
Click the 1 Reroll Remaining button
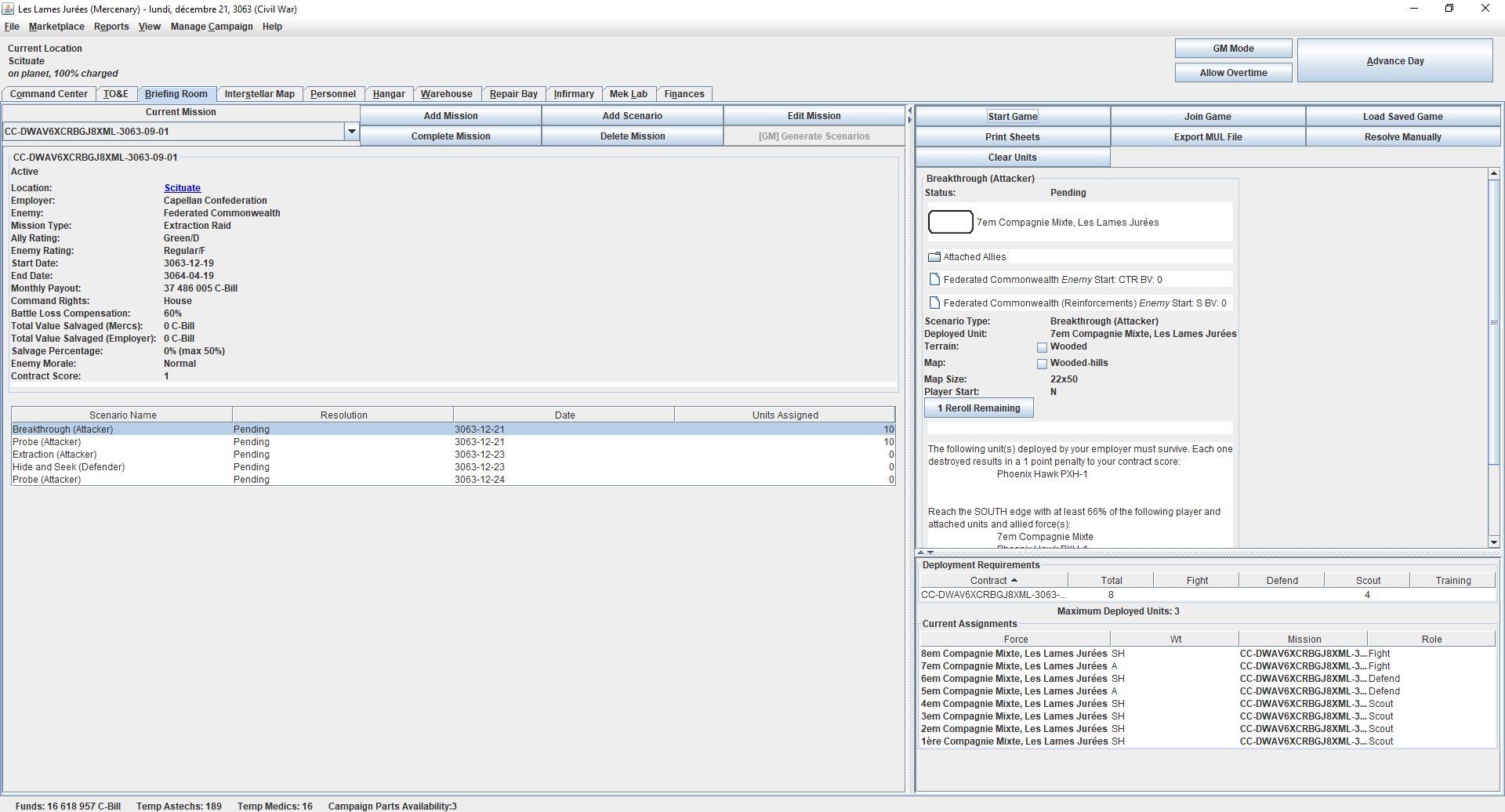click(x=978, y=408)
